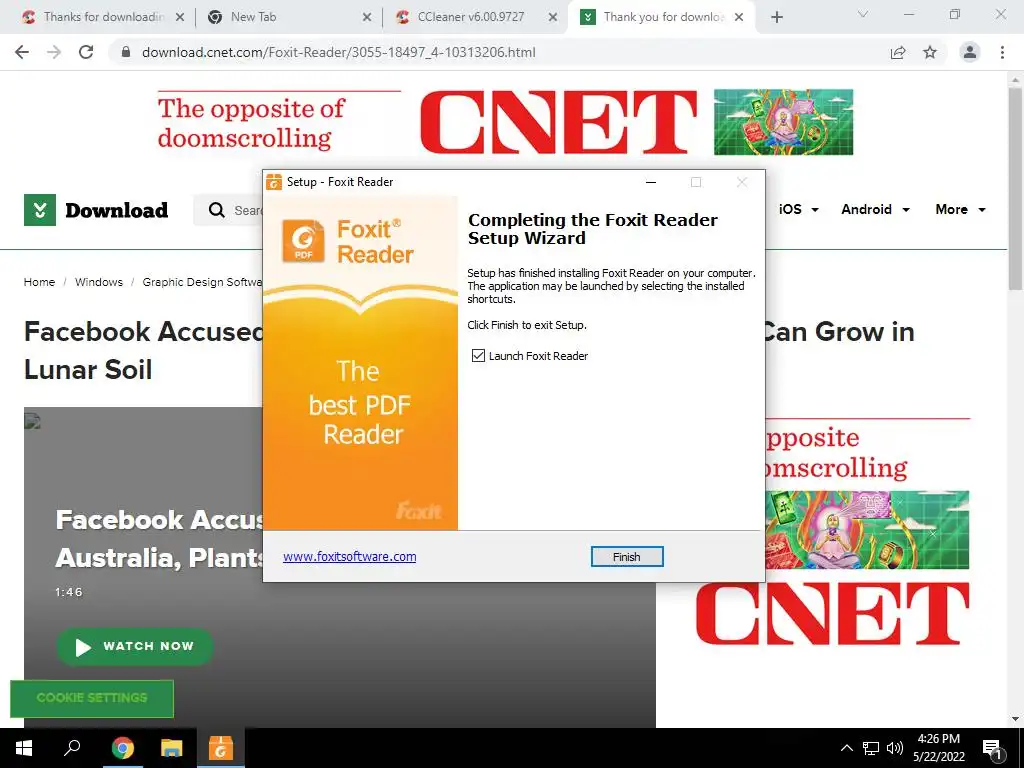Select the Thank you for download tab
This screenshot has height=768, width=1024.
(663, 17)
